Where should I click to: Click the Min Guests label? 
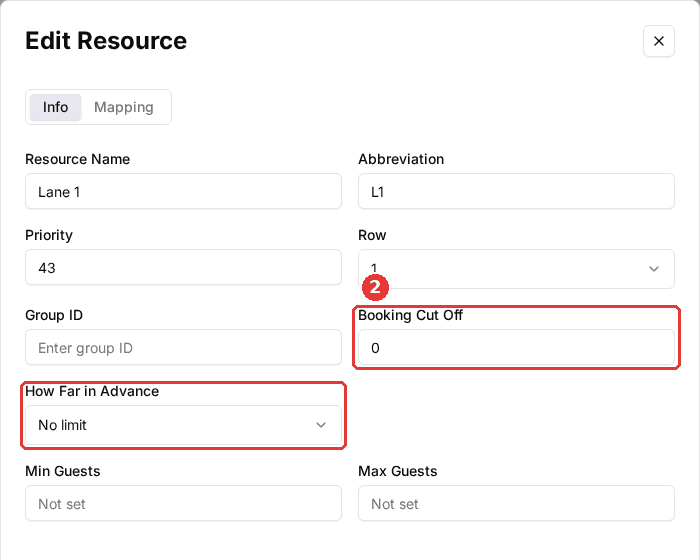[62, 471]
